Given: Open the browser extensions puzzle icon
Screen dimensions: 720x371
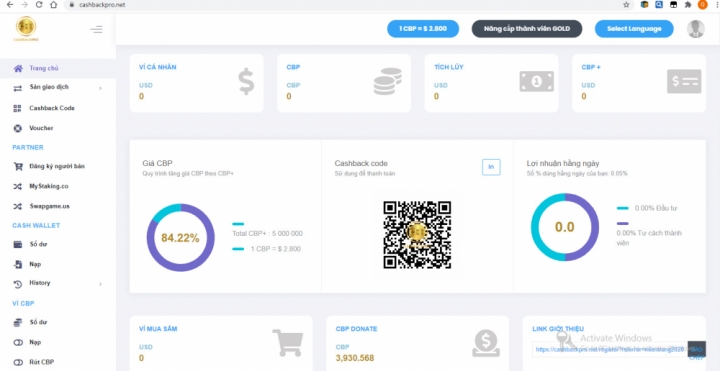Looking at the screenshot, I should (x=688, y=5).
